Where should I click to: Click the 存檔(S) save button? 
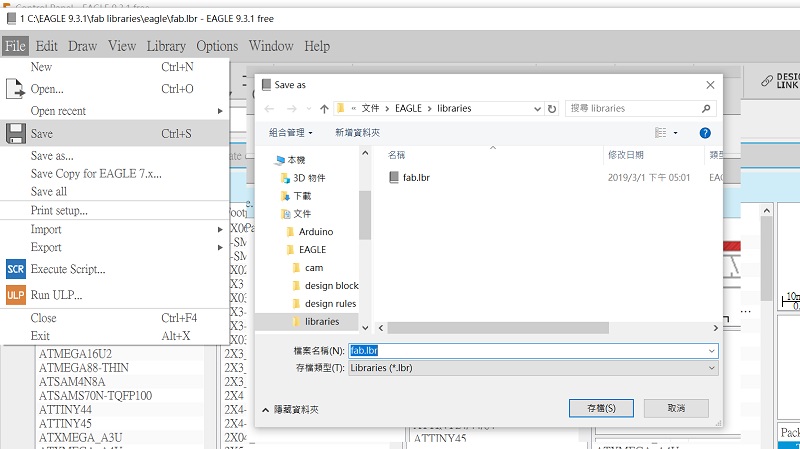[x=602, y=408]
